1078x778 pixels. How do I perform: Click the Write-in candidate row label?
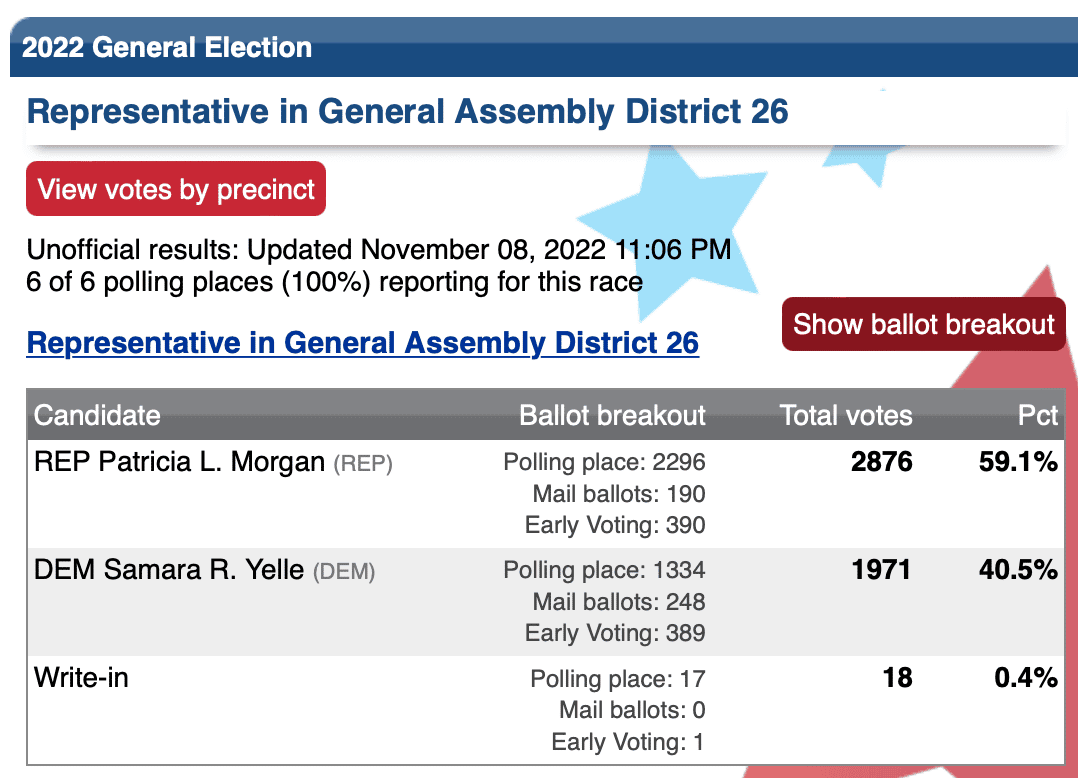81,678
